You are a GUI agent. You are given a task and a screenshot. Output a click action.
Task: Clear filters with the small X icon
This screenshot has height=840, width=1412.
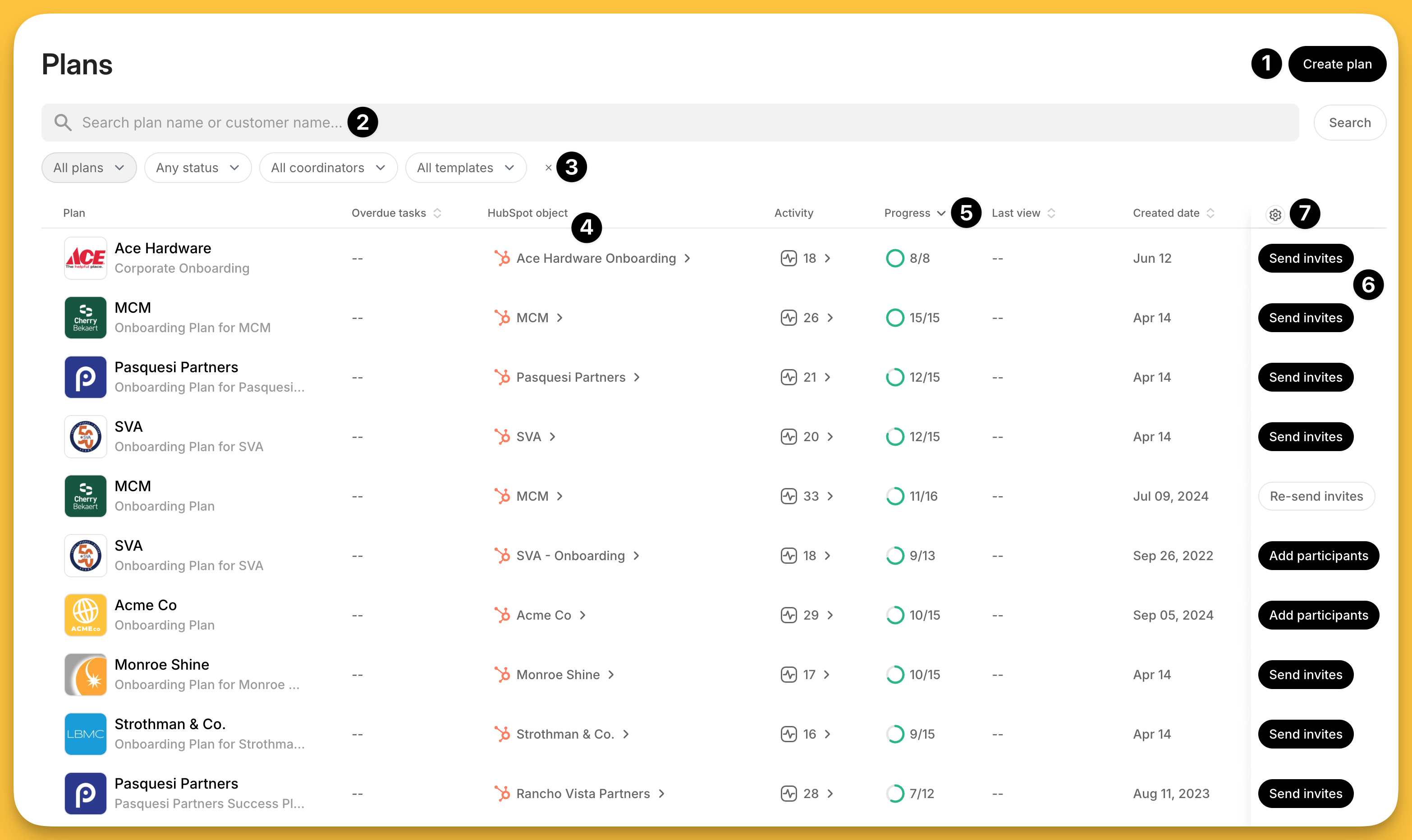(x=548, y=168)
